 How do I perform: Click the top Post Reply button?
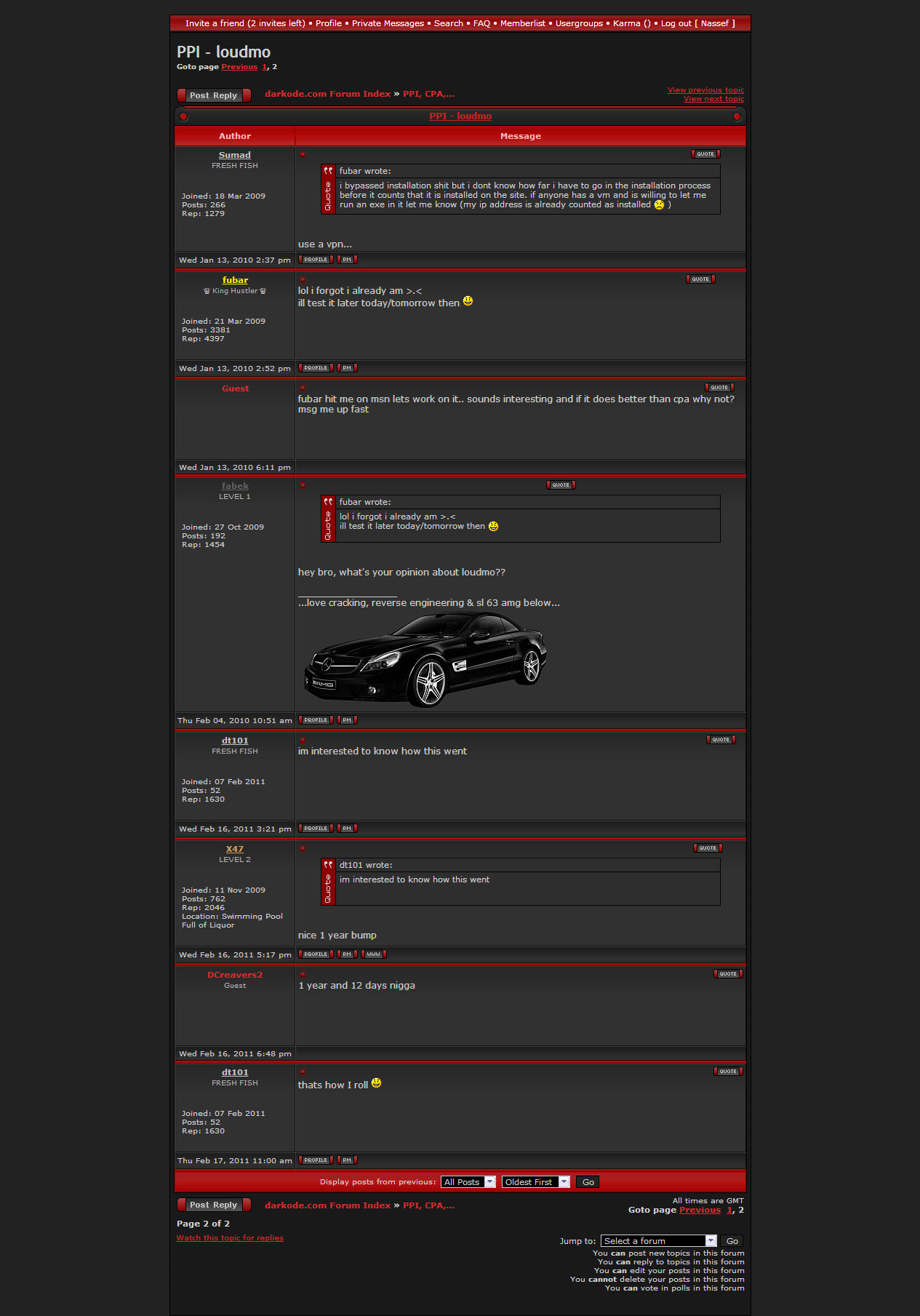214,95
